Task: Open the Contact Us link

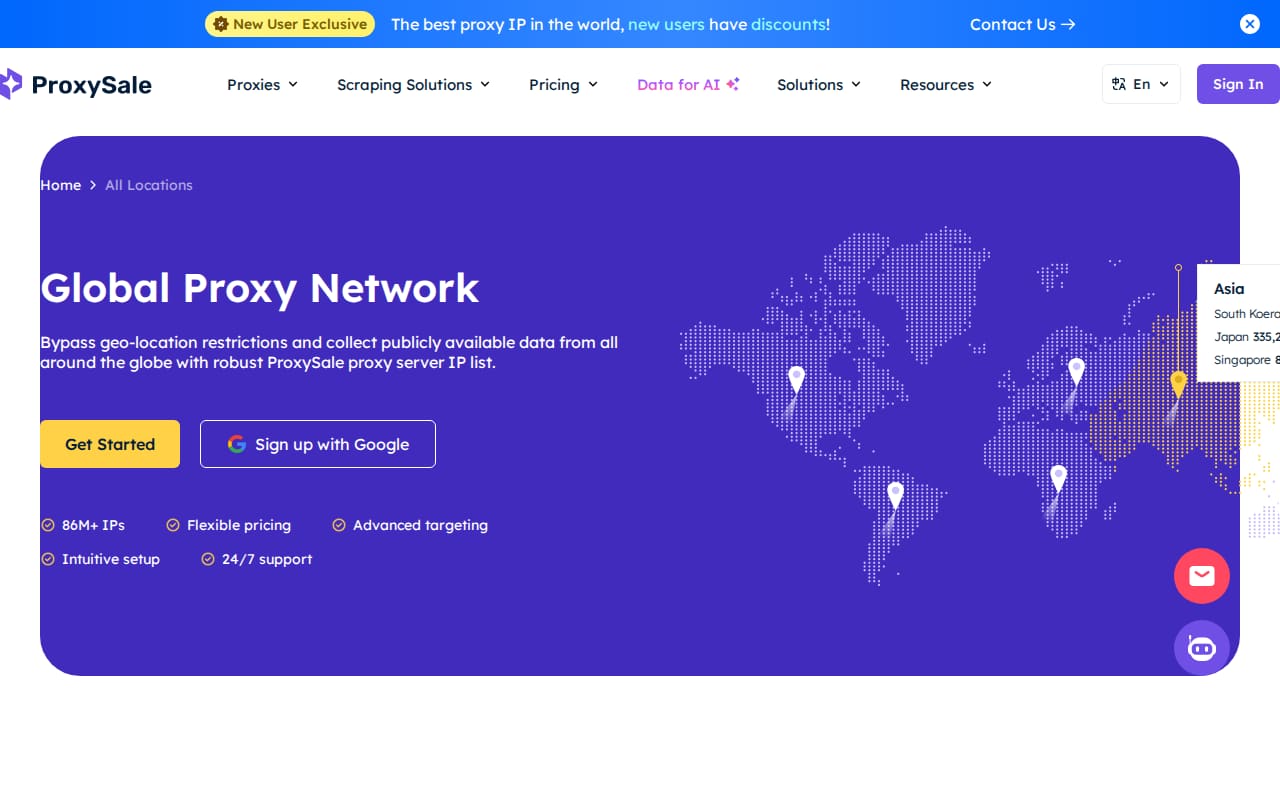Action: tap(1022, 24)
